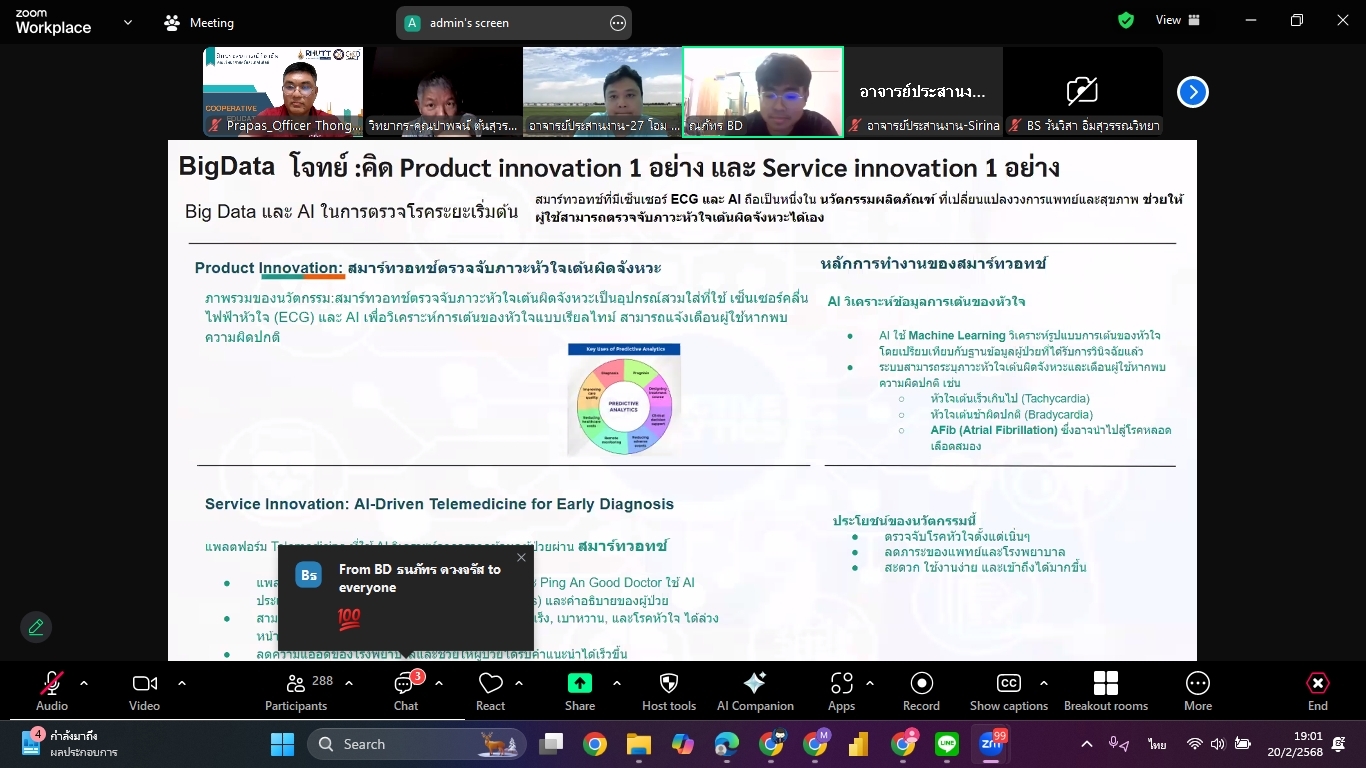Image resolution: width=1366 pixels, height=768 pixels.
Task: Open the notification bell in the tray
Action: pyautogui.click(x=1340, y=744)
